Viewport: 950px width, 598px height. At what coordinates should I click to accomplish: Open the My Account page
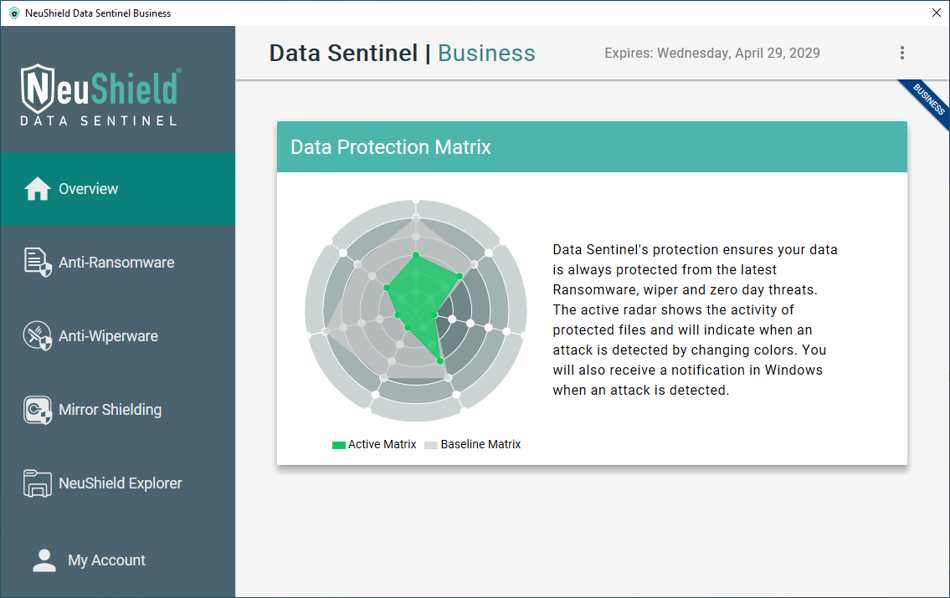106,560
